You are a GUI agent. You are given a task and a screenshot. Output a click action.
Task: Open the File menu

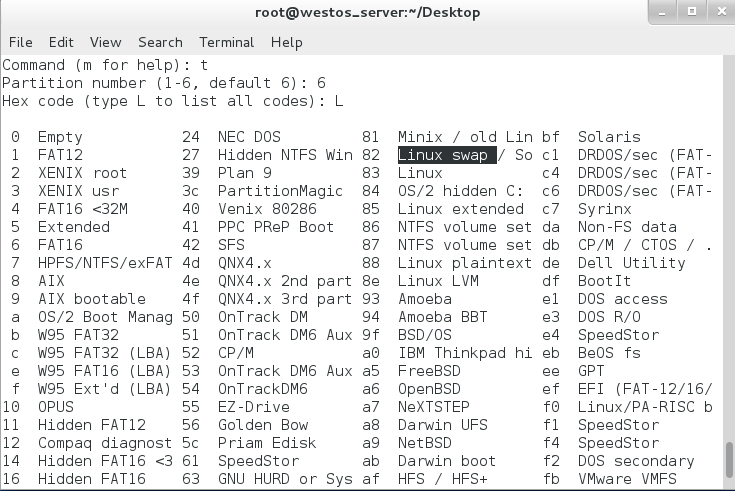[21, 42]
